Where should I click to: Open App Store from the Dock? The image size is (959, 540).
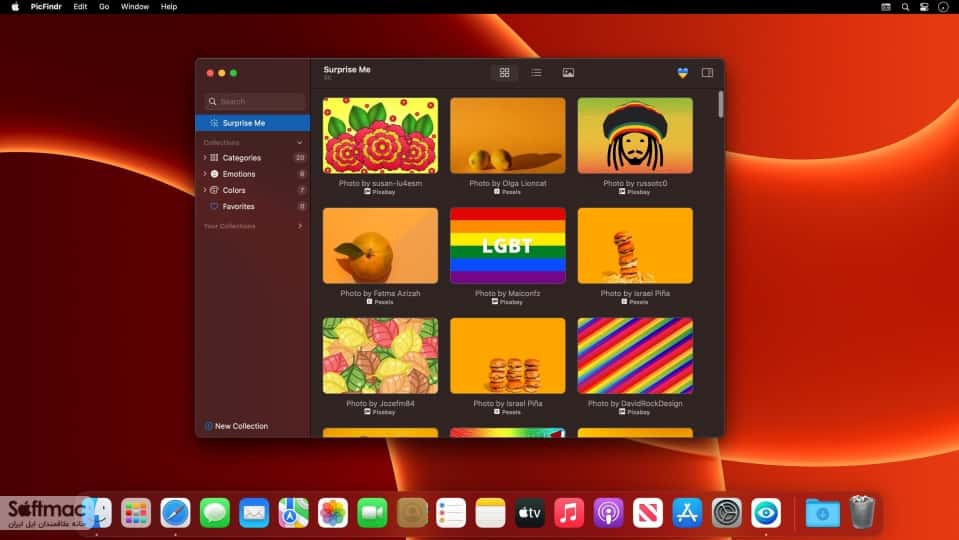click(x=687, y=513)
